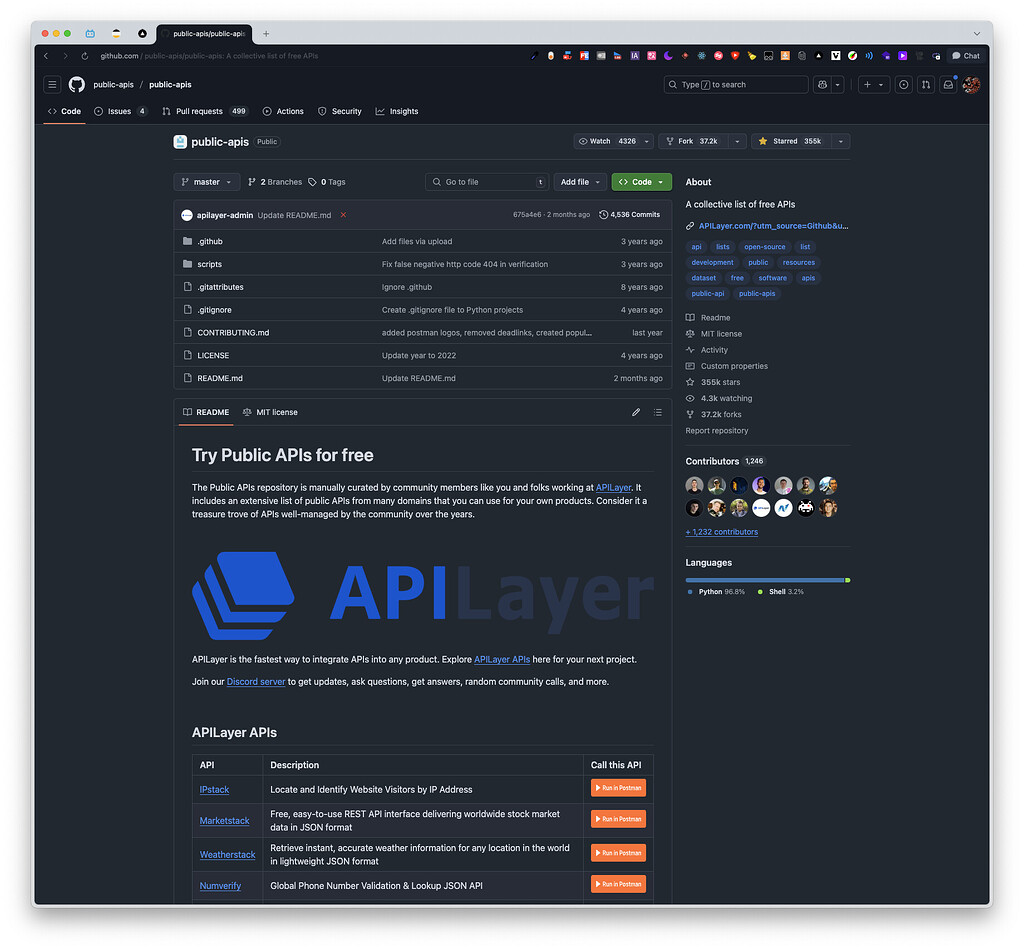Fork the repository
This screenshot has width=1024, height=949.
[692, 141]
